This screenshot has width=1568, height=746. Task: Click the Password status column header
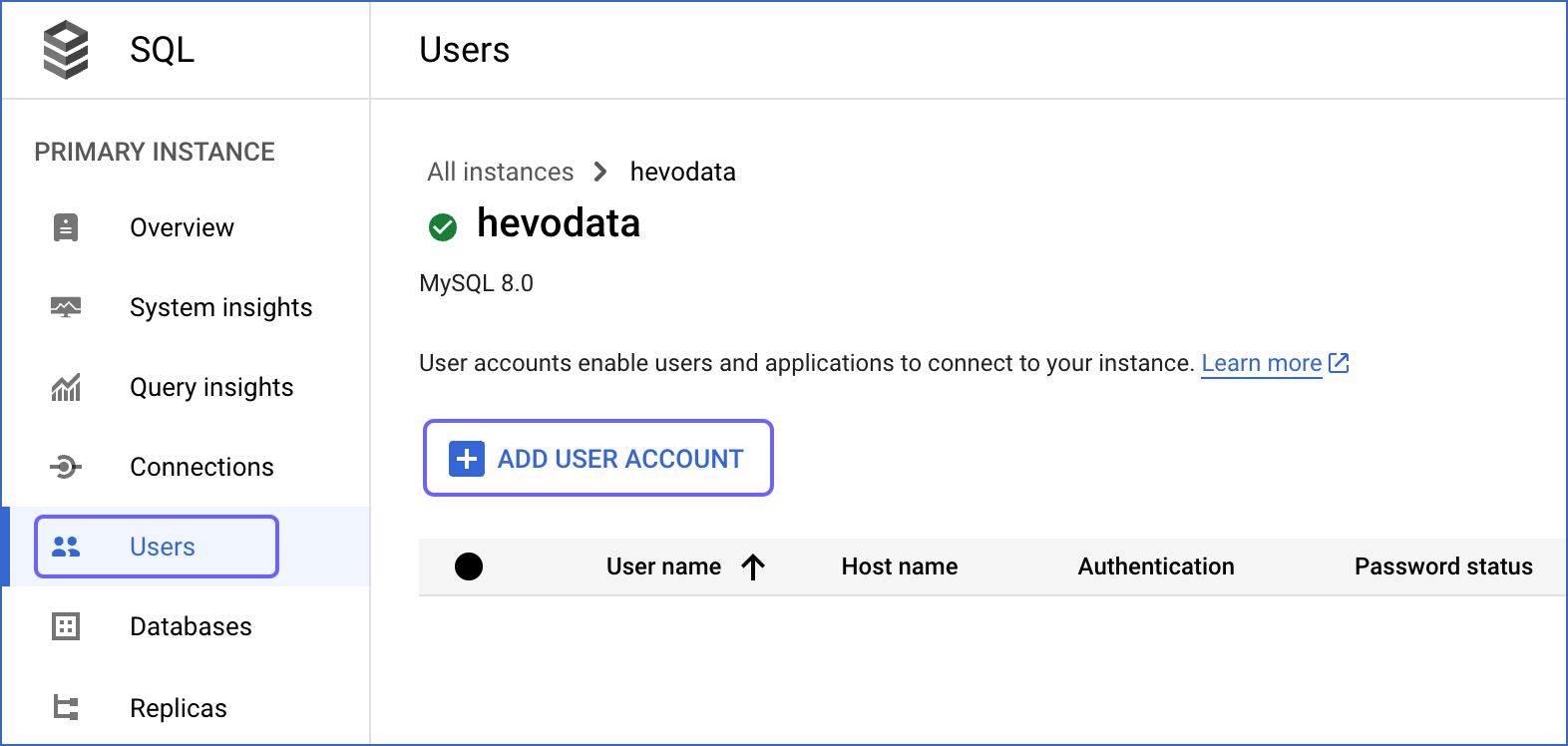pyautogui.click(x=1443, y=566)
